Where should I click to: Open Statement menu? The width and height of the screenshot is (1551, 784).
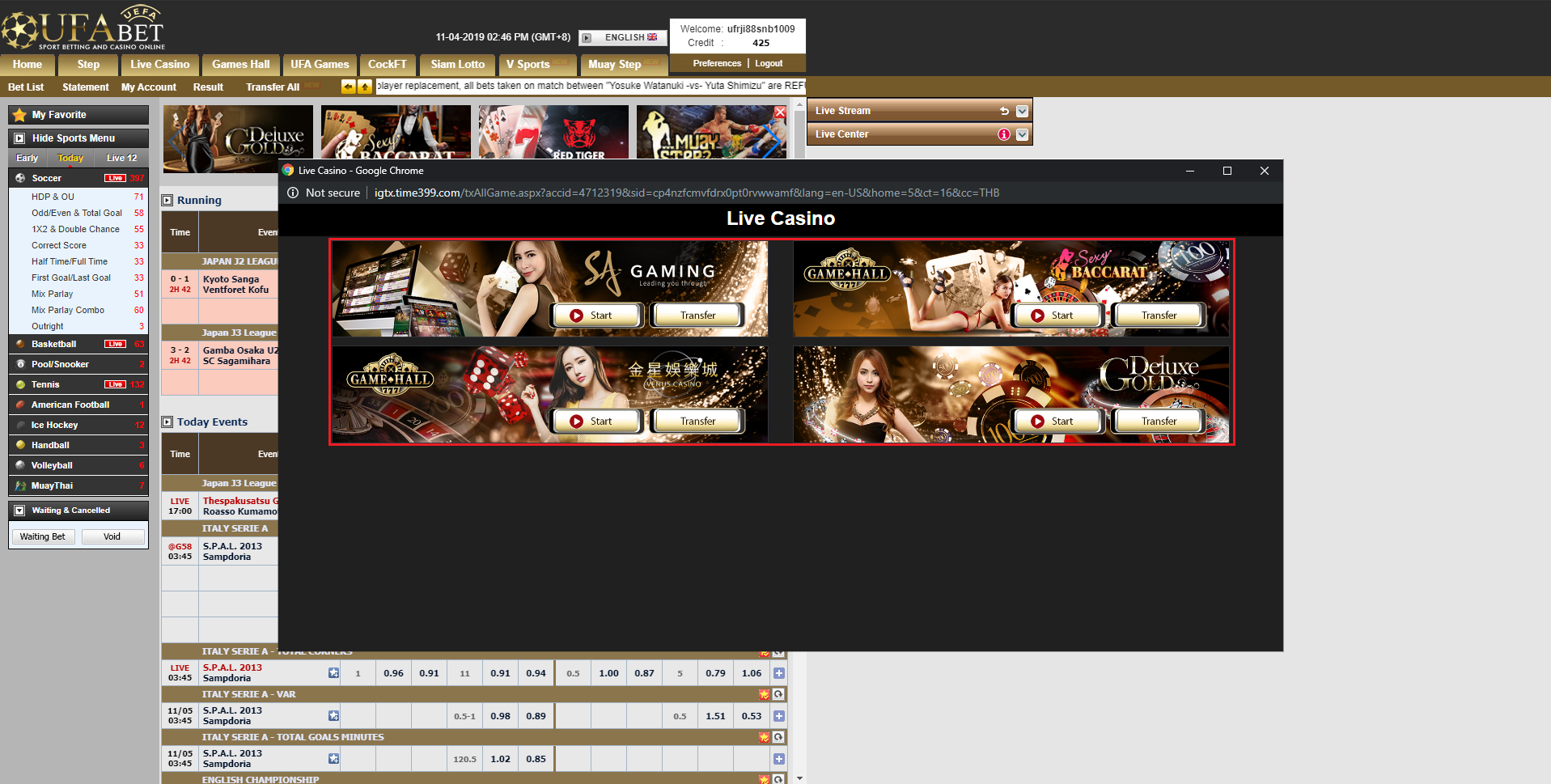[85, 87]
